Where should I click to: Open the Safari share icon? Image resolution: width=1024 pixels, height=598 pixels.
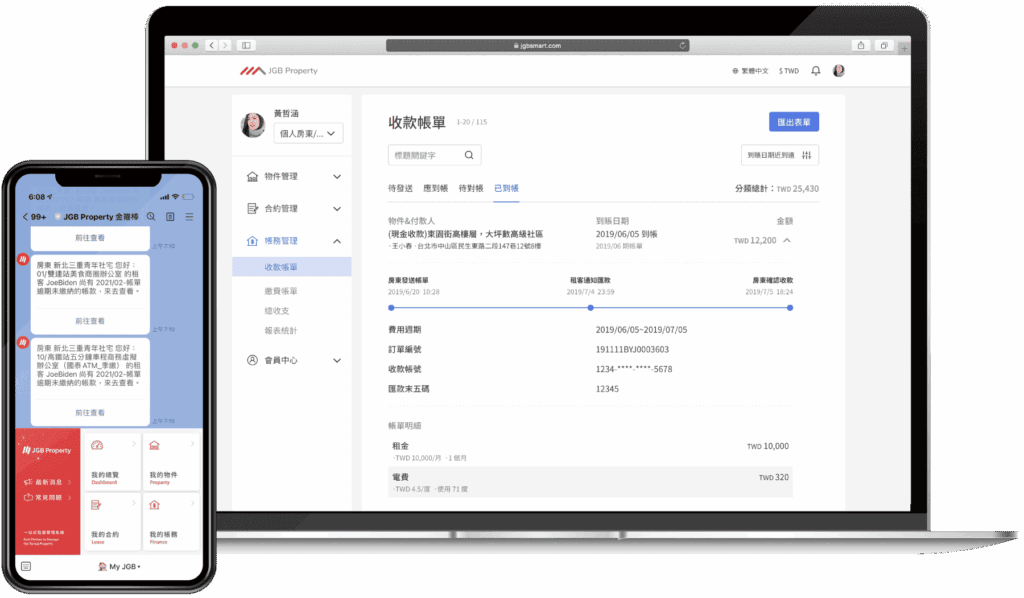tap(861, 45)
